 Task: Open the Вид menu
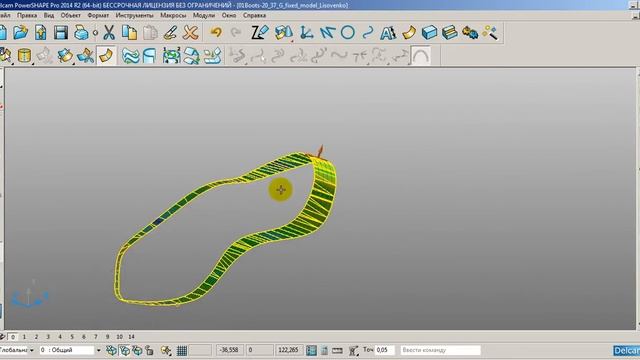pos(49,16)
